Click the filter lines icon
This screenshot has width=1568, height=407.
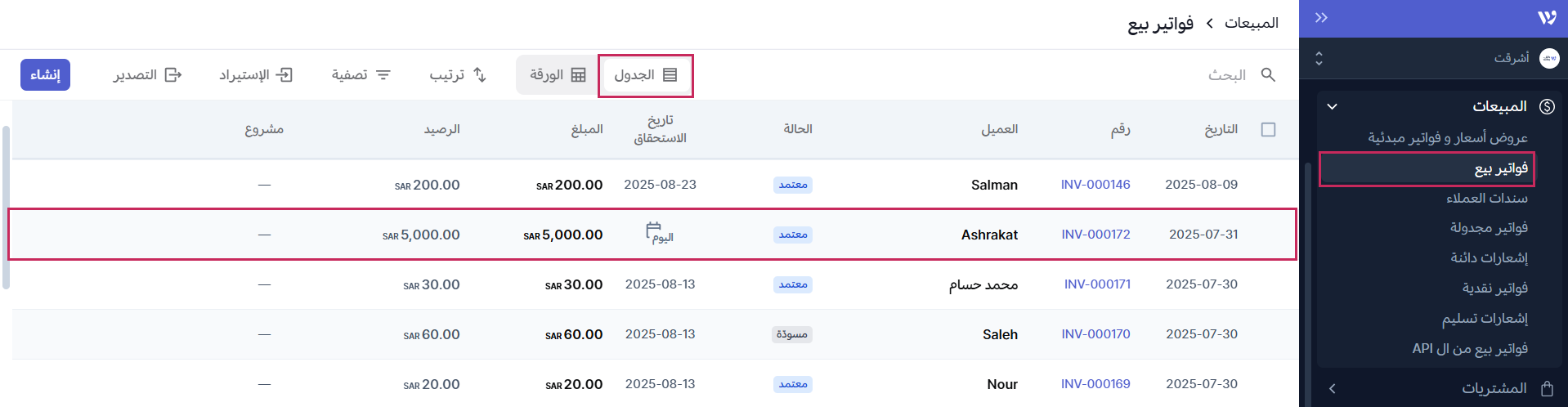click(x=383, y=75)
